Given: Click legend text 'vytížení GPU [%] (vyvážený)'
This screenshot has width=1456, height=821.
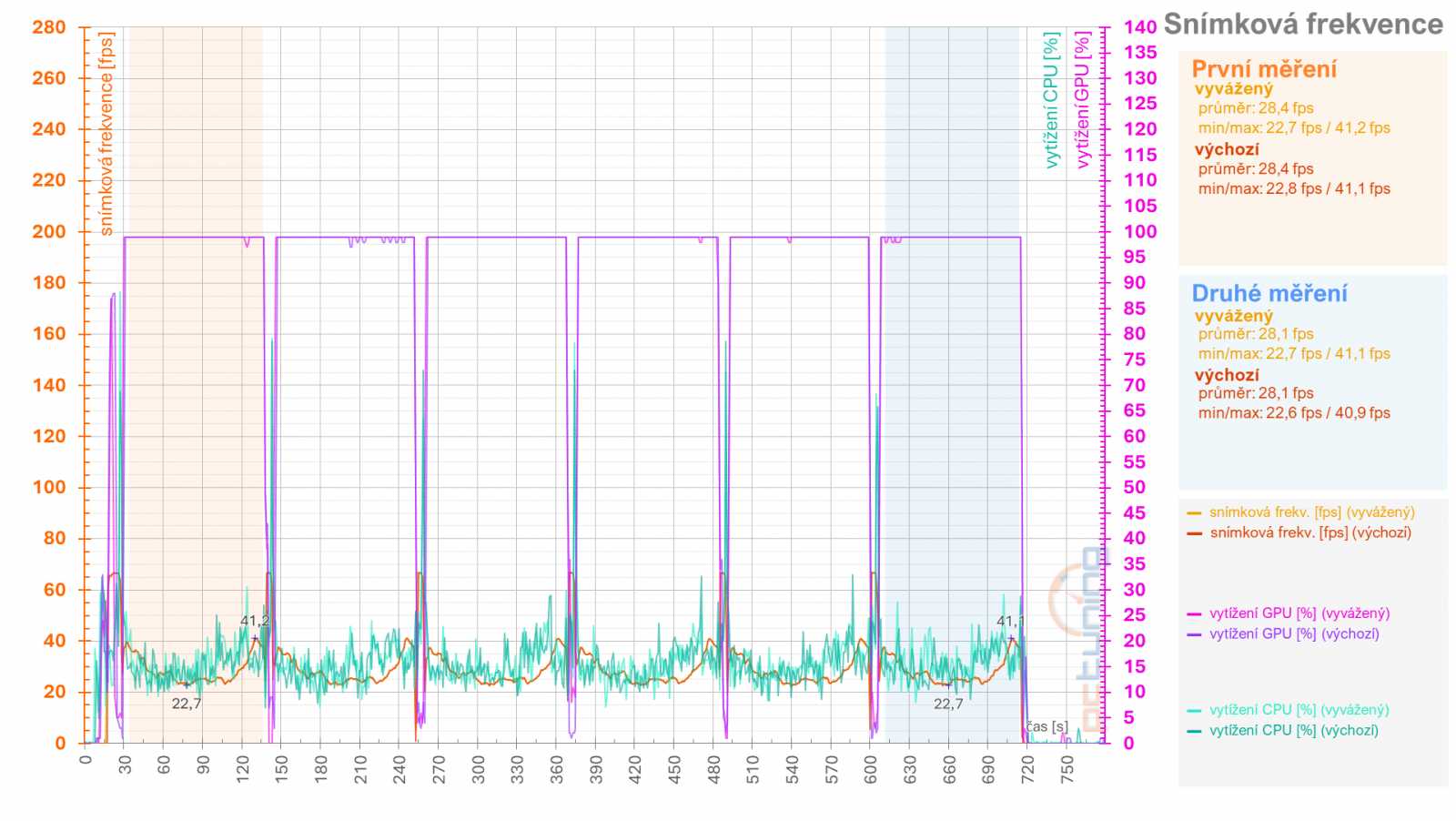Looking at the screenshot, I should [x=1299, y=613].
